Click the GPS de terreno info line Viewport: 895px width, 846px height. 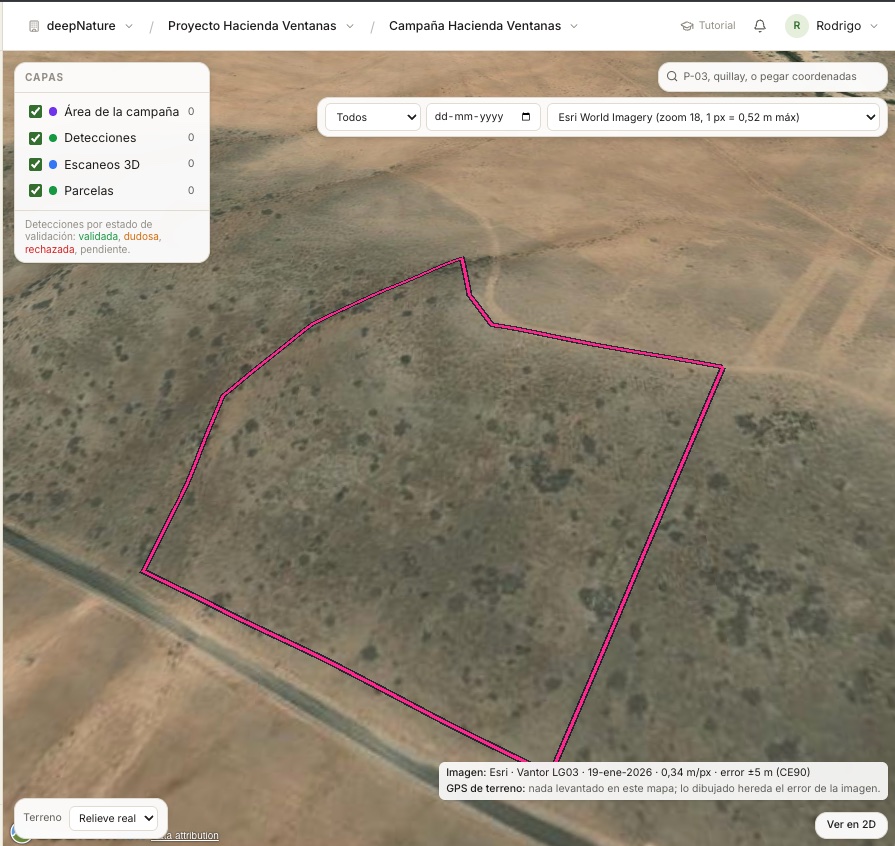click(663, 788)
